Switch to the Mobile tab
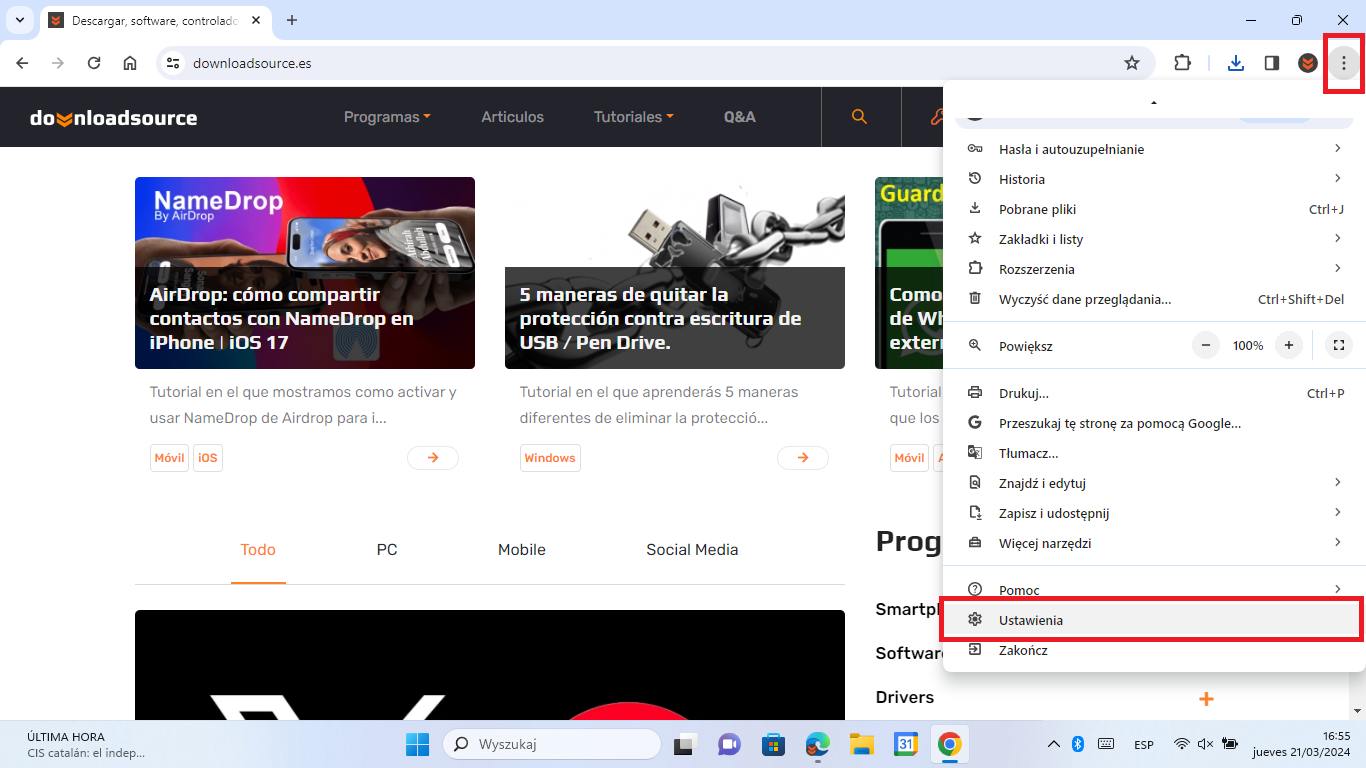 [x=522, y=550]
